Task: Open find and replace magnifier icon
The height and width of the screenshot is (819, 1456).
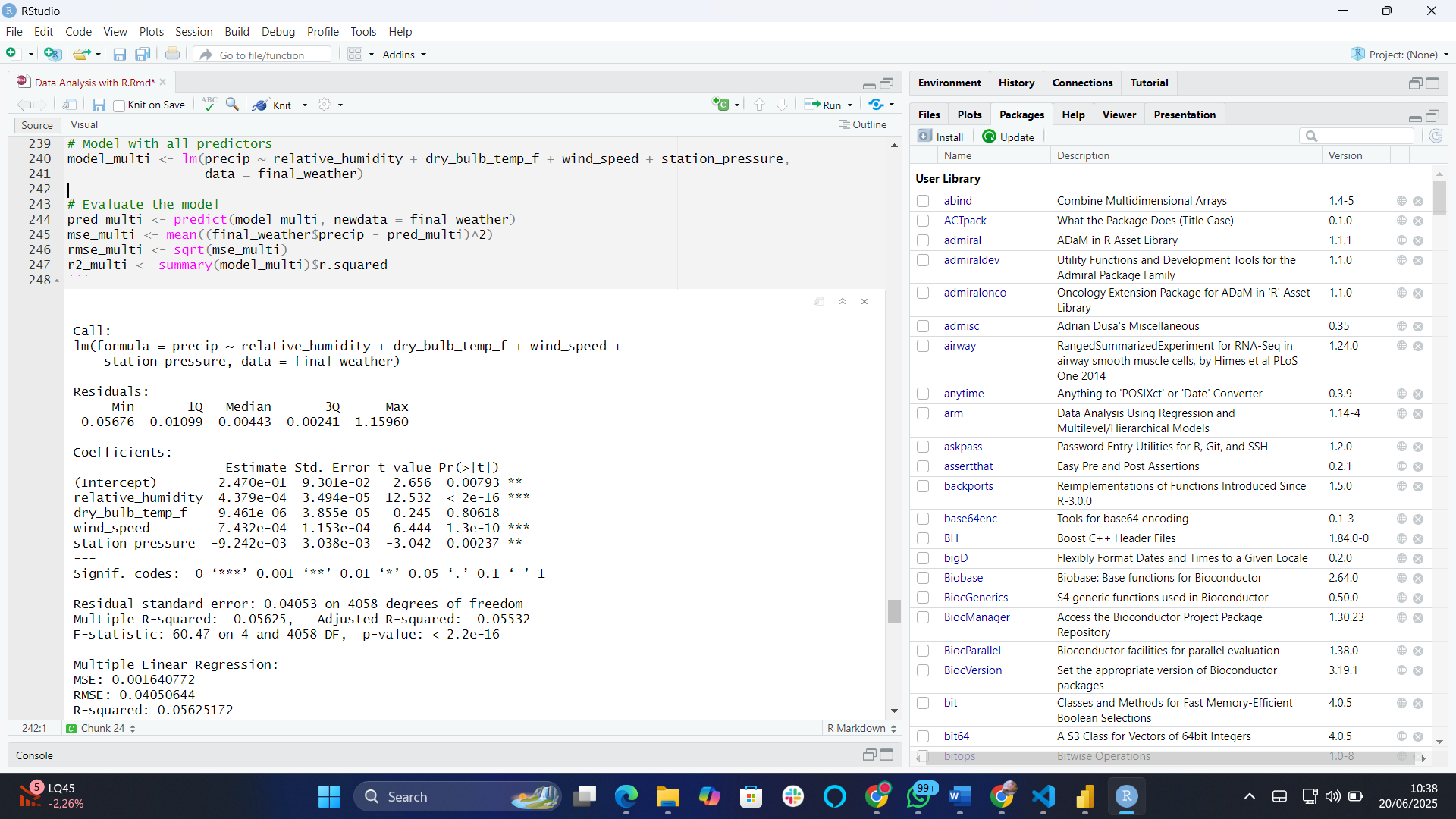Action: click(232, 105)
